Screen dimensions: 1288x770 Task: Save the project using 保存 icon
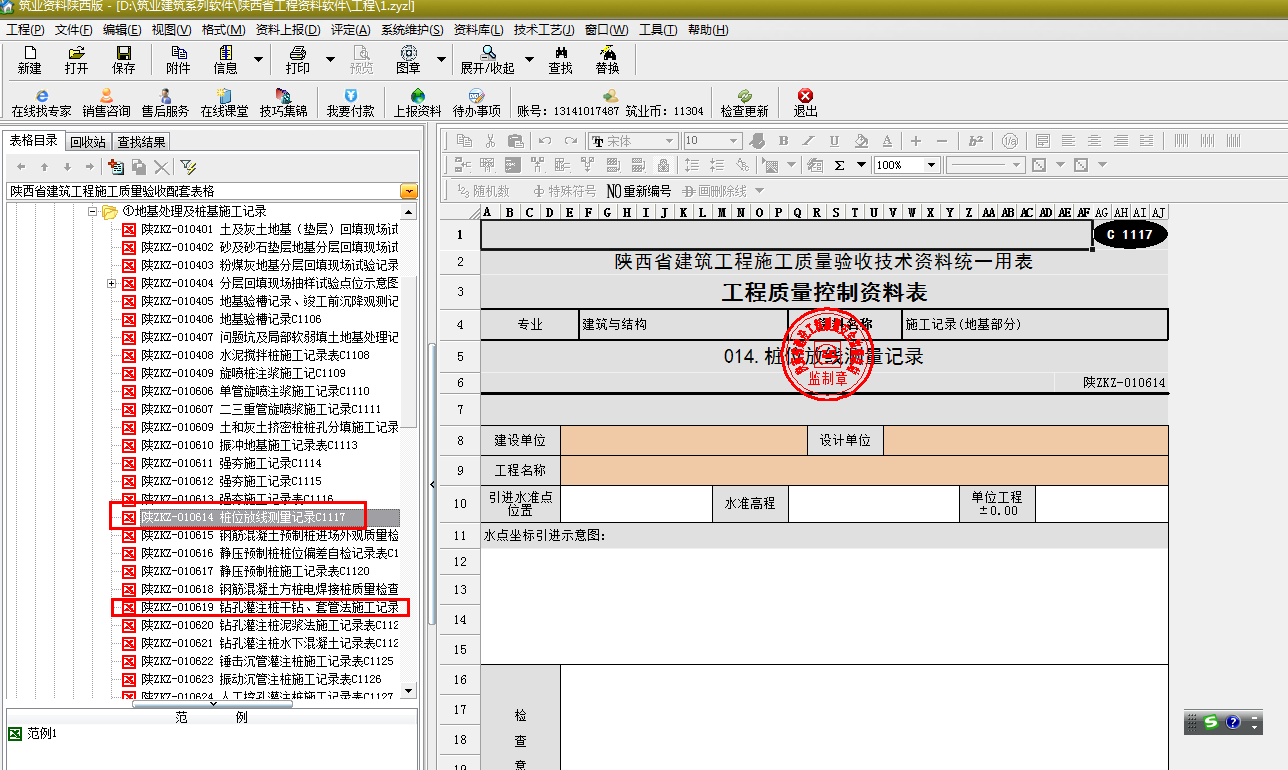(123, 59)
